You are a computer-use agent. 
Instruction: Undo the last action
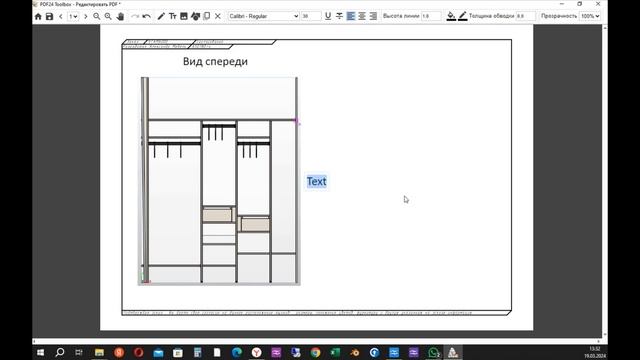(x=147, y=16)
